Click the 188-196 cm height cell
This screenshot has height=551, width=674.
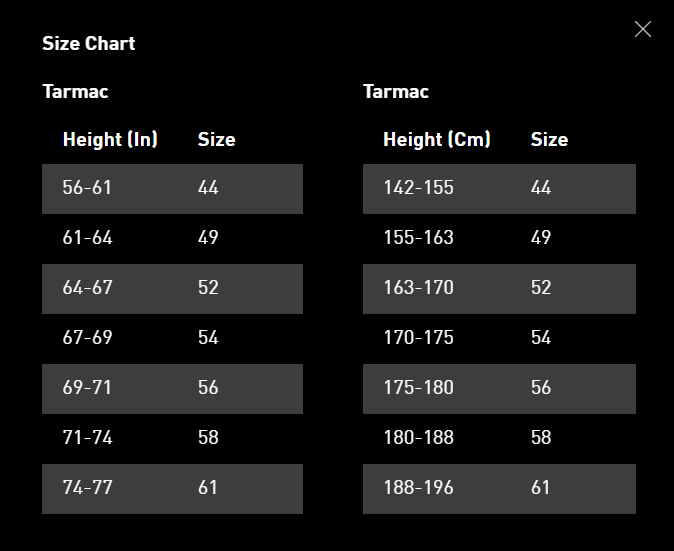click(418, 488)
